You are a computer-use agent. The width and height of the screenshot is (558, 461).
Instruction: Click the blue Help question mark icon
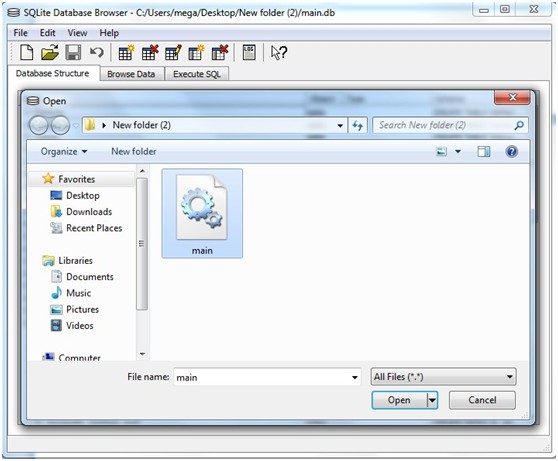pos(511,152)
